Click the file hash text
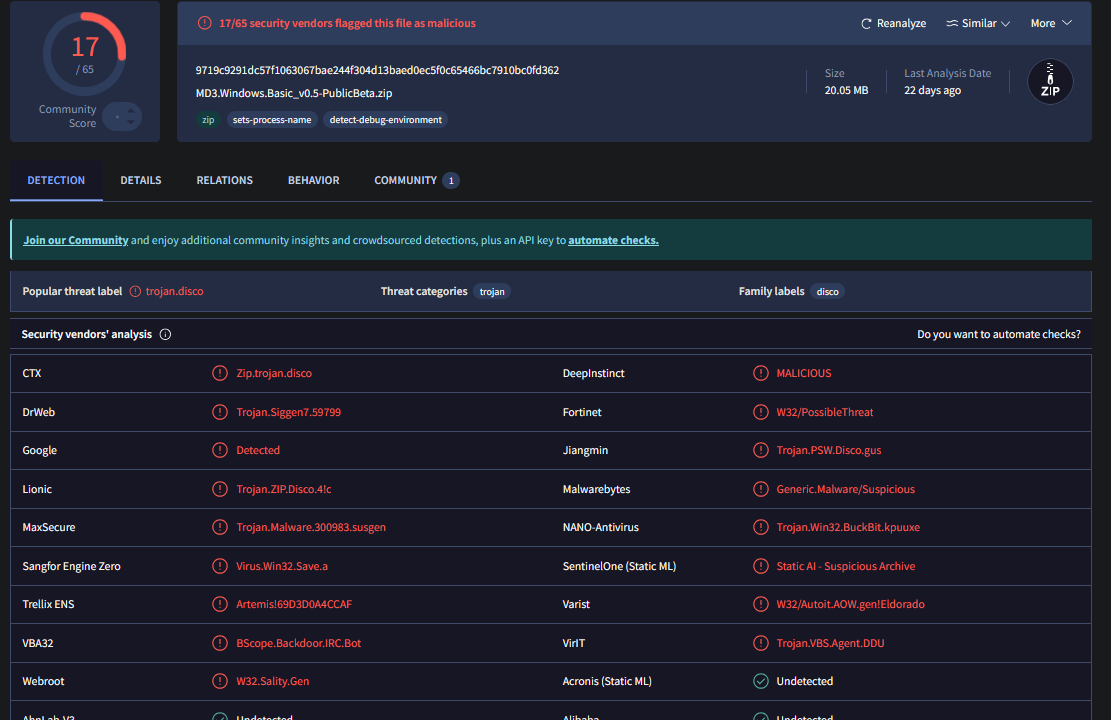Screen dimensions: 1111x720 point(378,70)
